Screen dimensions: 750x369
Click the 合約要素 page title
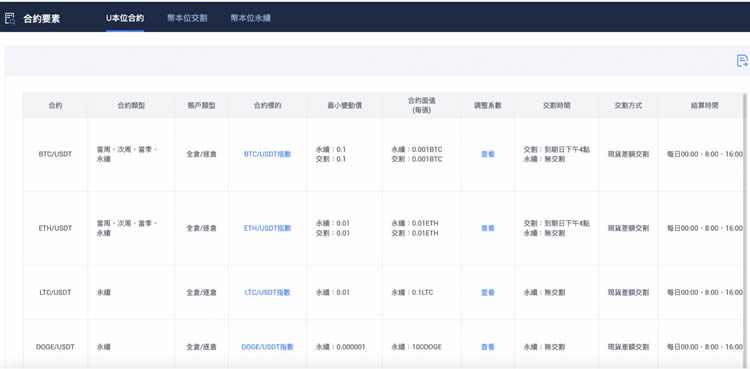click(42, 19)
